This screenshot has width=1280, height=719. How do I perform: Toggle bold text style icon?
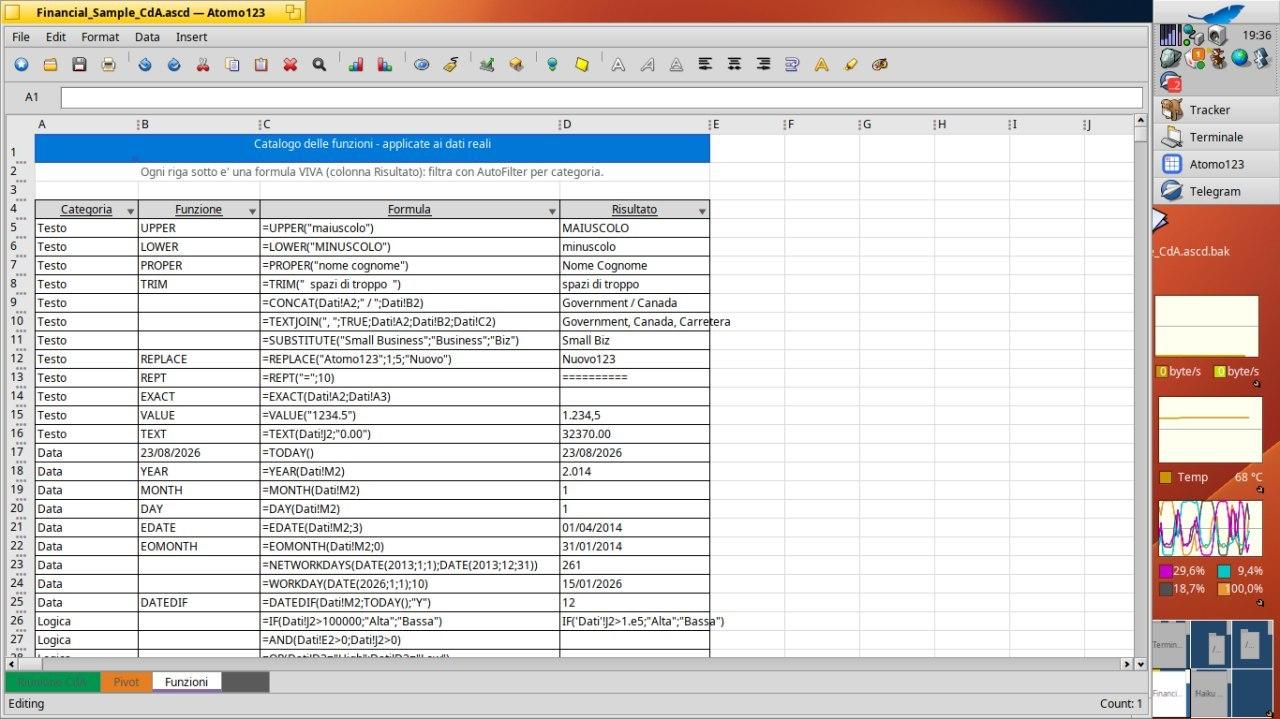618,64
